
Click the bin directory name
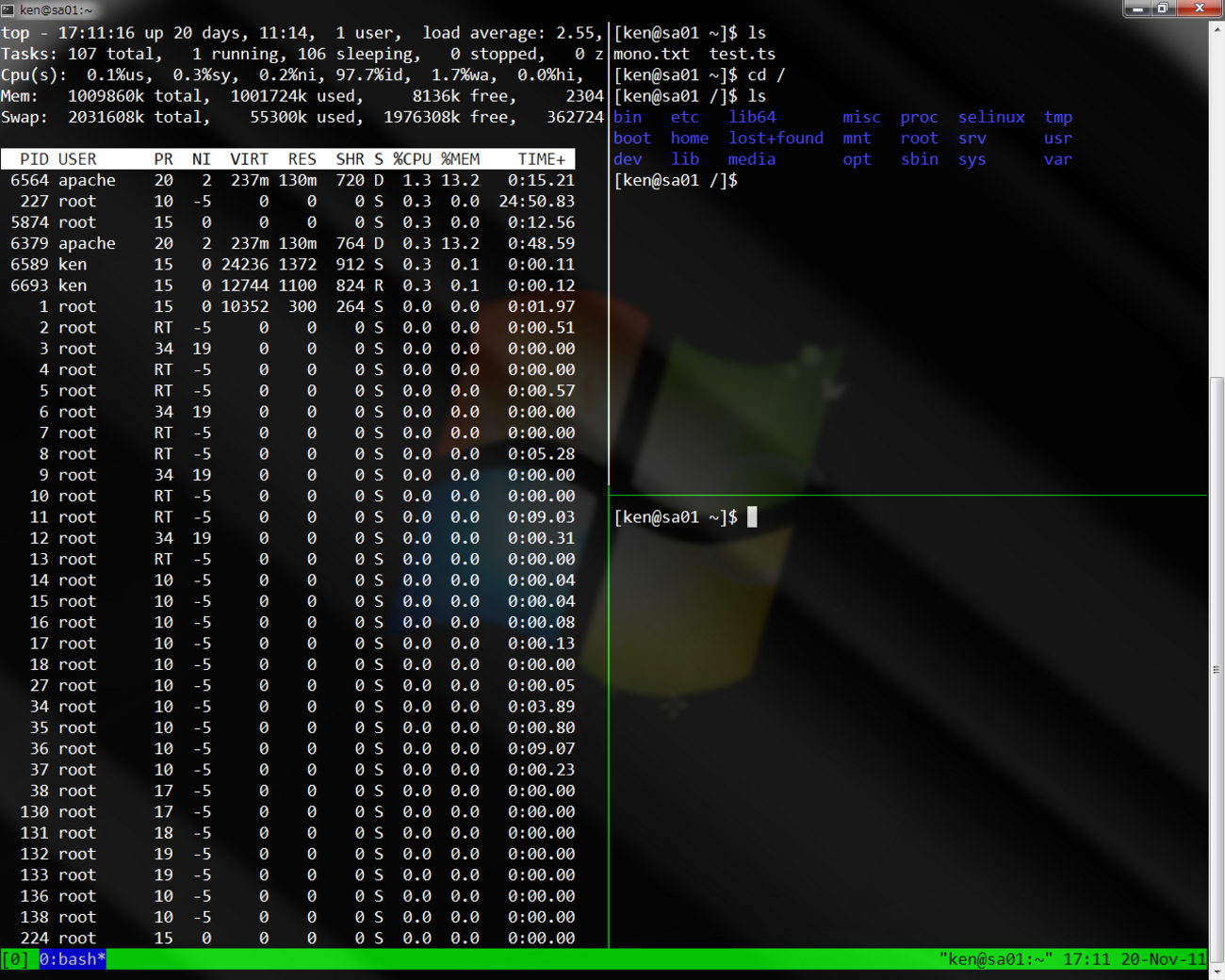pos(628,117)
